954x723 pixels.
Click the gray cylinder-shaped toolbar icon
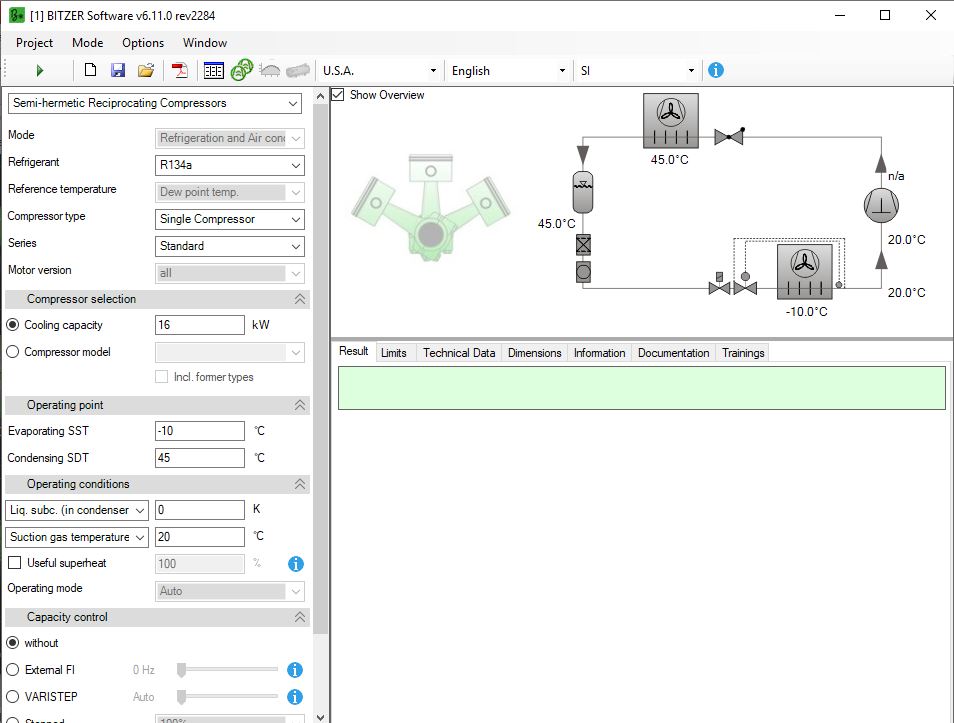pos(298,70)
